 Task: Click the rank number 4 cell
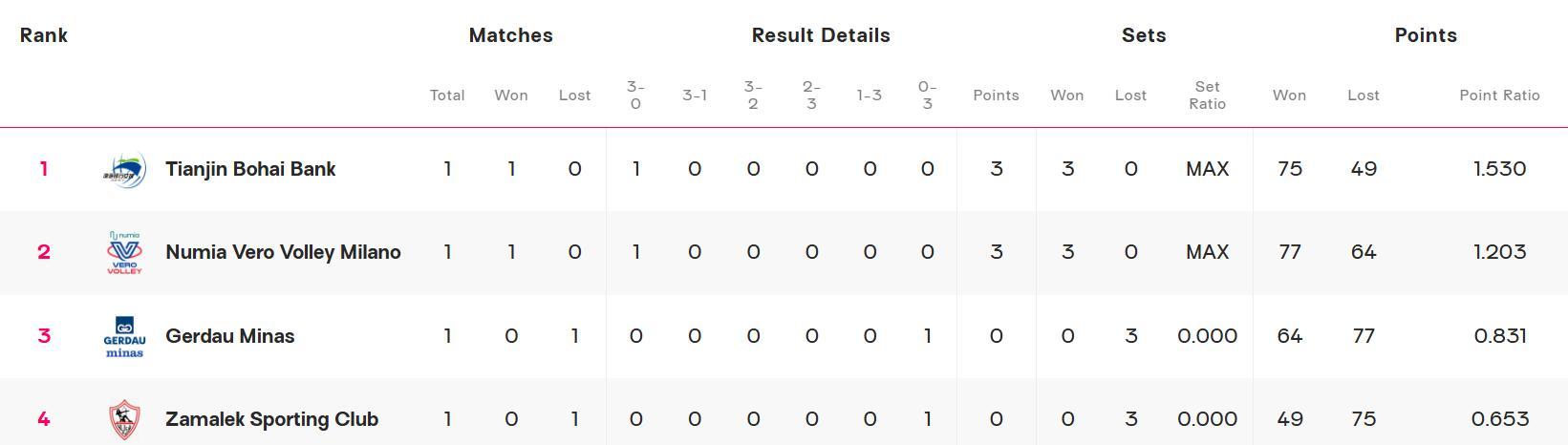tap(44, 419)
